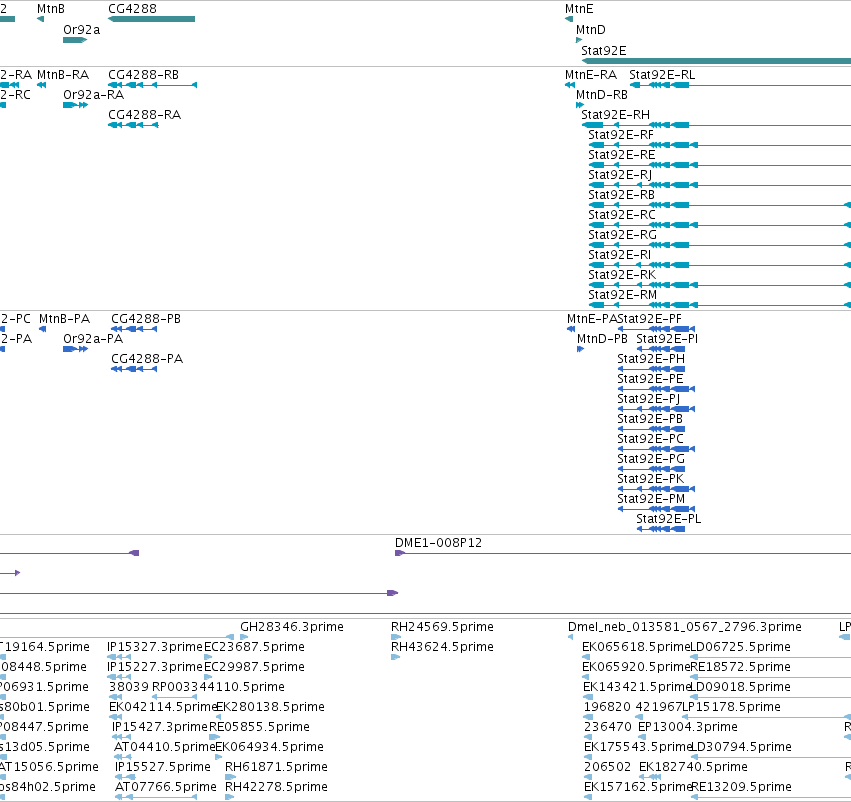Select polypeptide Or92a-PA

coord(93,339)
